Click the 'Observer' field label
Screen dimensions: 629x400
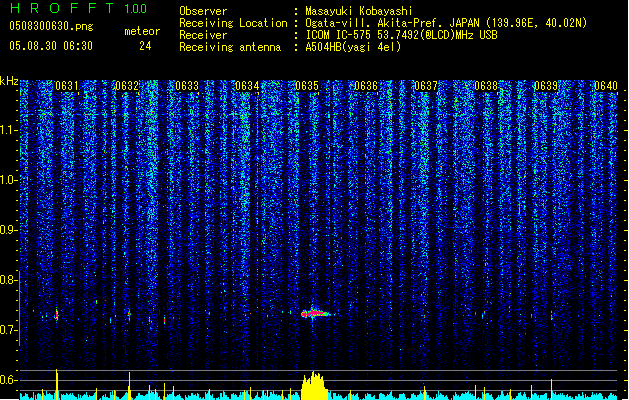[203, 11]
